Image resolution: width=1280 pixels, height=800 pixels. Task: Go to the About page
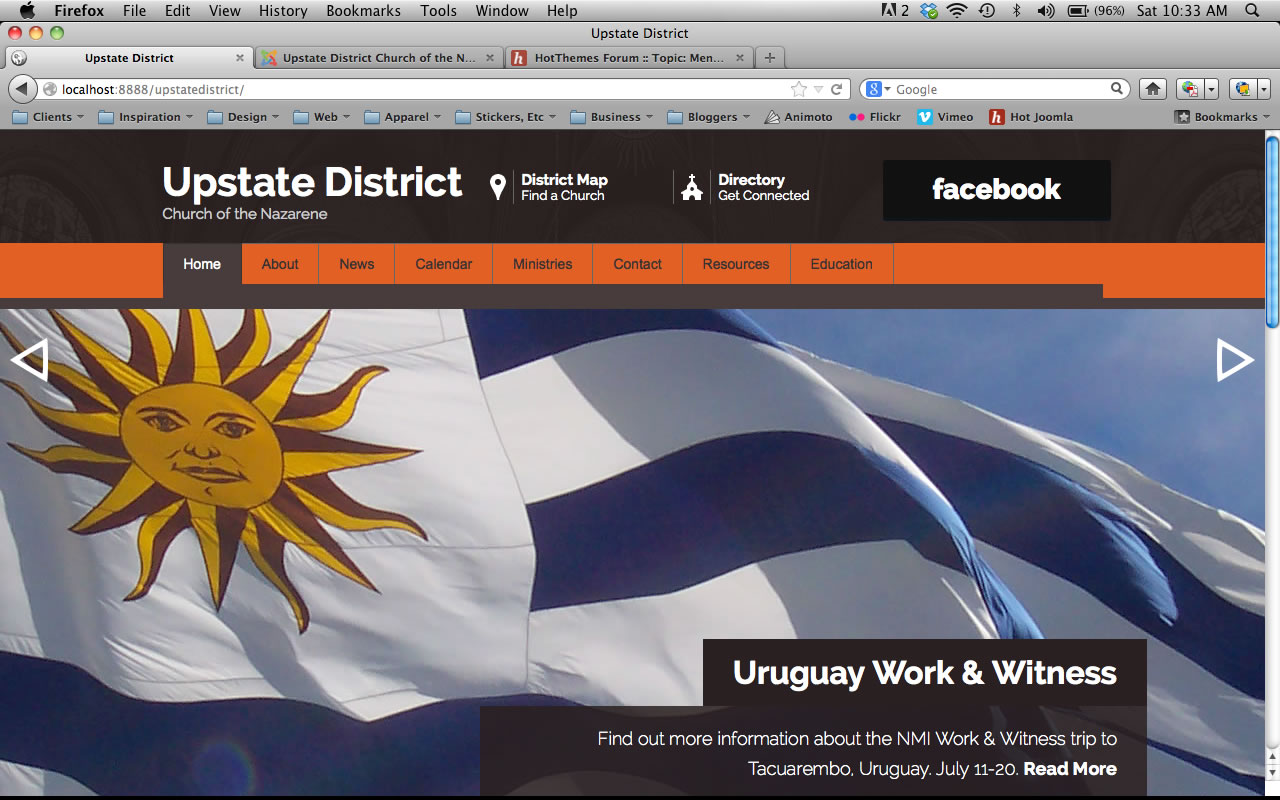pyautogui.click(x=280, y=264)
